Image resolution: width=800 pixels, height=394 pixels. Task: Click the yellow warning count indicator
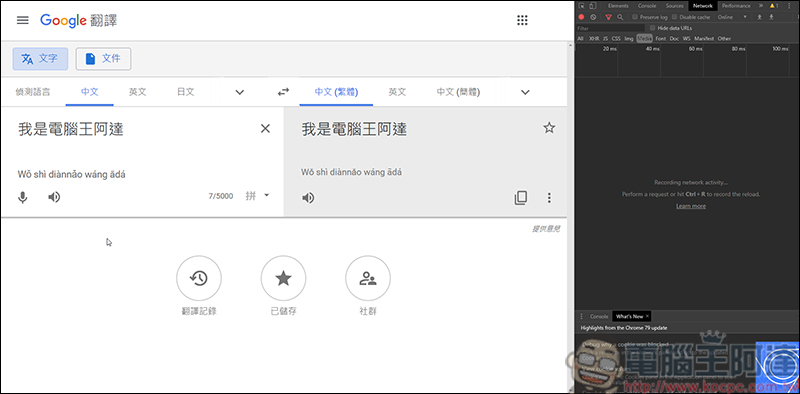pyautogui.click(x=773, y=6)
